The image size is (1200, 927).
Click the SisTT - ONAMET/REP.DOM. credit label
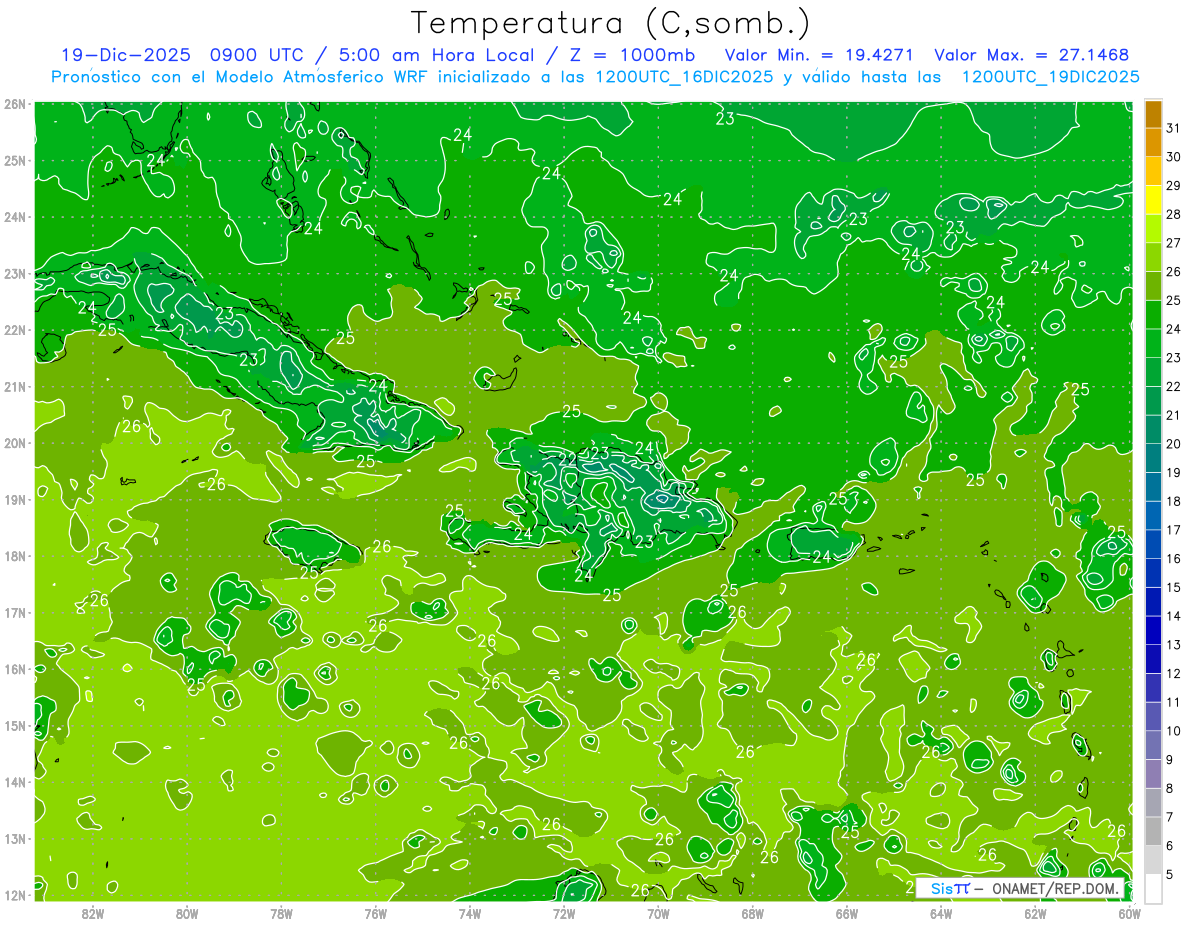click(1022, 888)
